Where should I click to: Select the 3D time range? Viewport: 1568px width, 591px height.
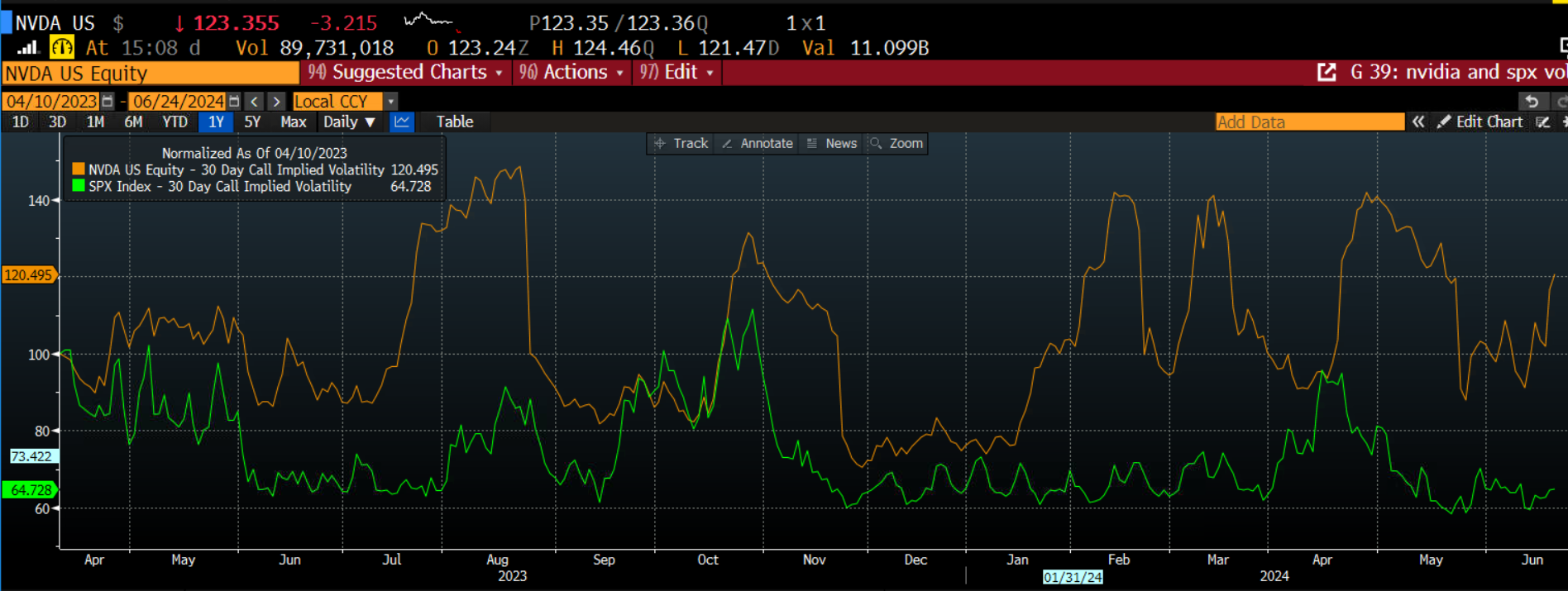pyautogui.click(x=57, y=122)
